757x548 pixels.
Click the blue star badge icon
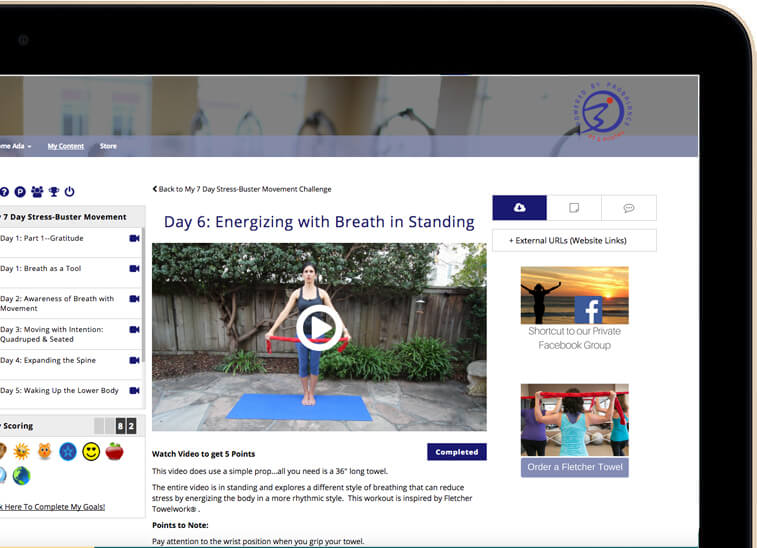pyautogui.click(x=68, y=452)
